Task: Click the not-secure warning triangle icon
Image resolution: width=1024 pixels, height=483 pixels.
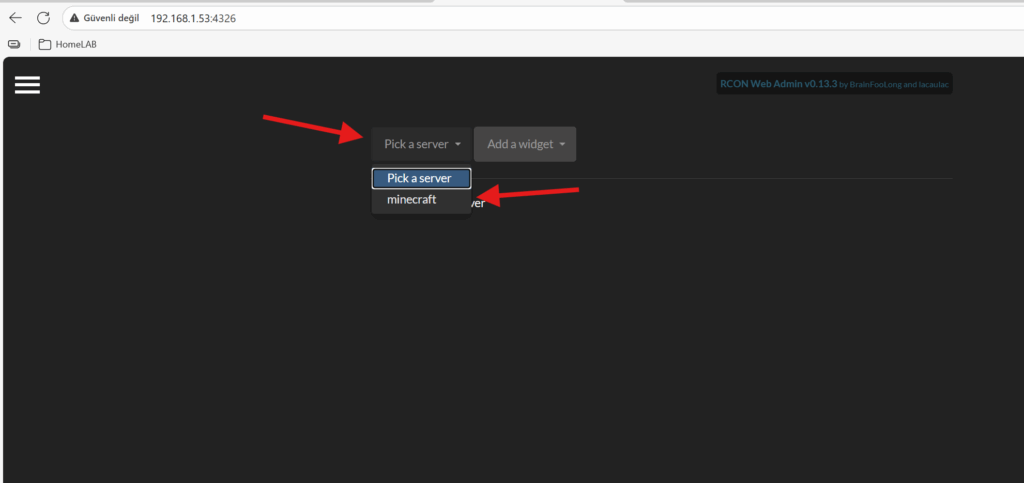Action: (74, 19)
